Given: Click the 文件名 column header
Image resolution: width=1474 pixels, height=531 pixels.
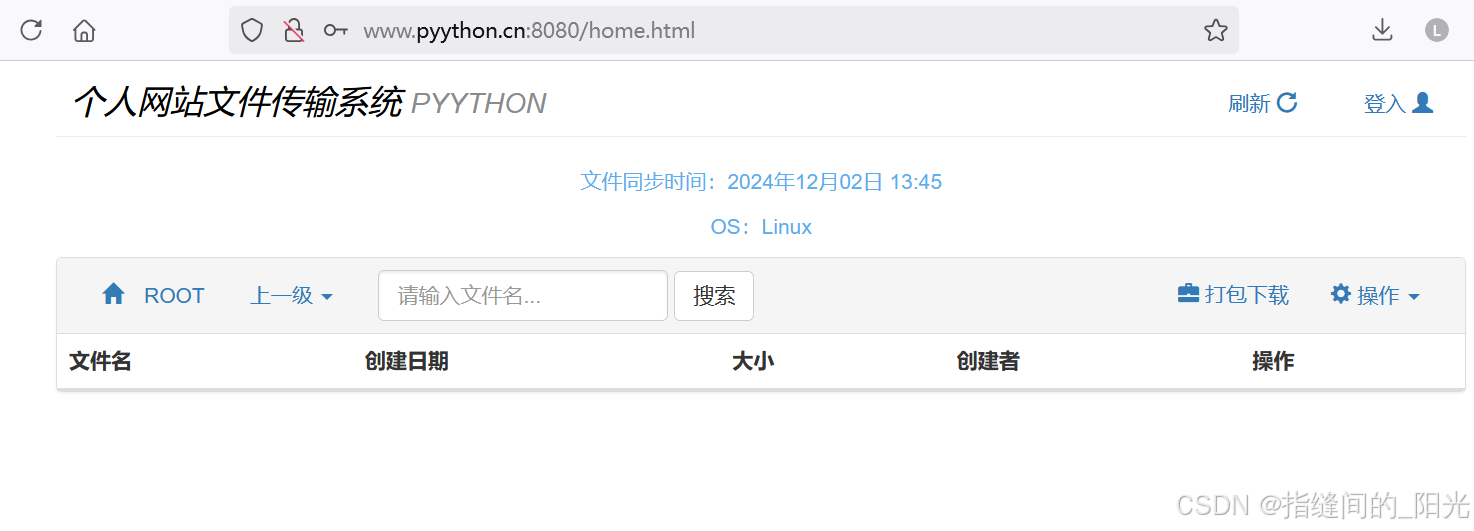Looking at the screenshot, I should (x=100, y=361).
